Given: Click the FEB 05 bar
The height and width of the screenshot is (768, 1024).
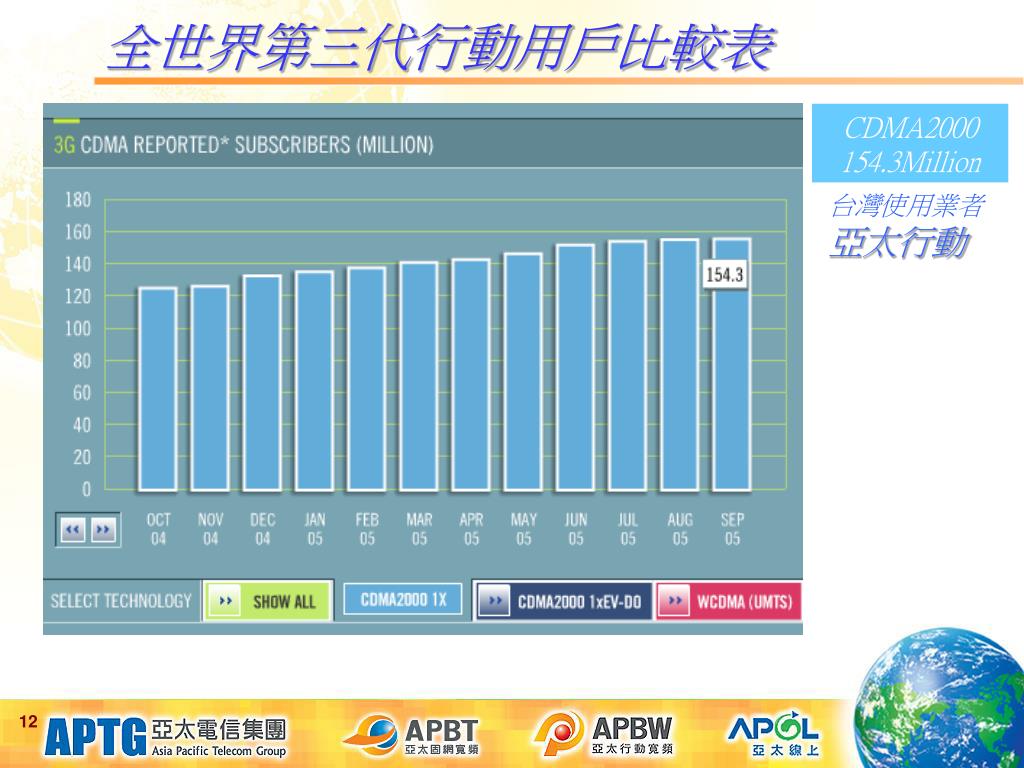Looking at the screenshot, I should click(367, 379).
